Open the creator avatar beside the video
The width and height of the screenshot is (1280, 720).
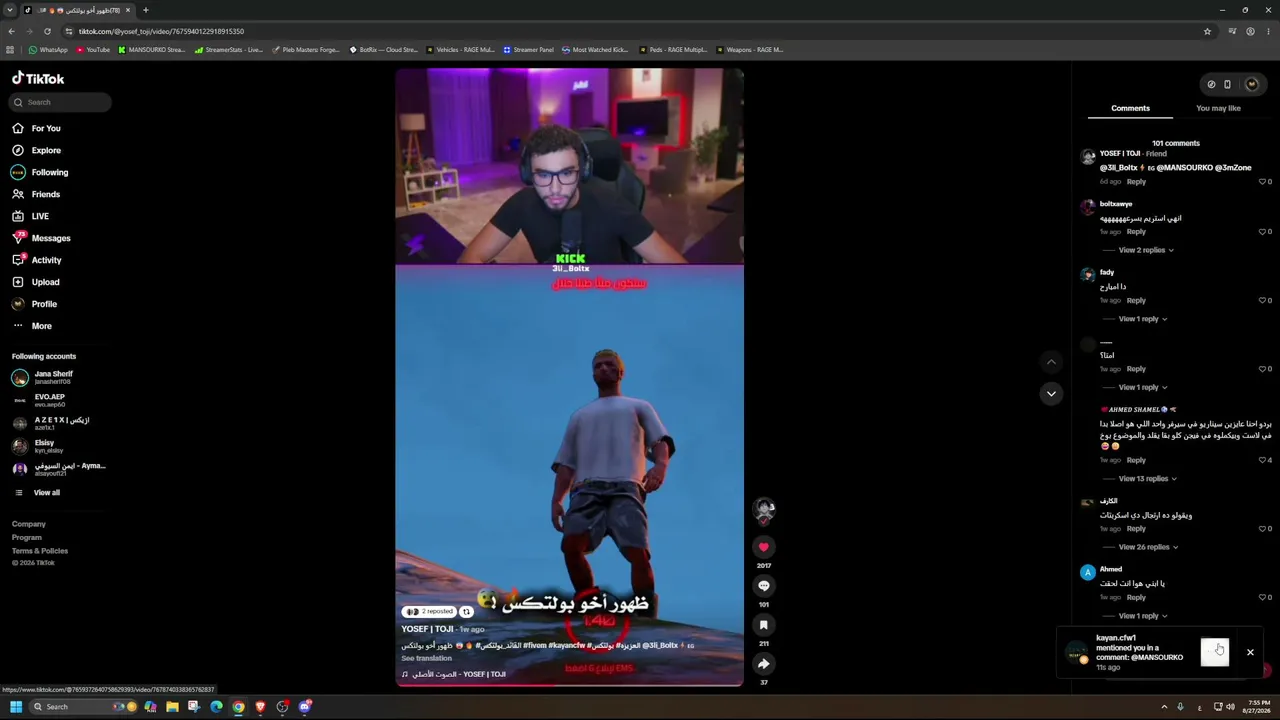tap(764, 510)
